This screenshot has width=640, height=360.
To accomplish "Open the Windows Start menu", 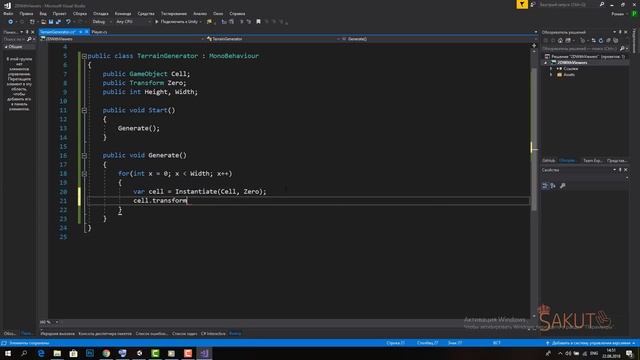I will tap(8, 353).
